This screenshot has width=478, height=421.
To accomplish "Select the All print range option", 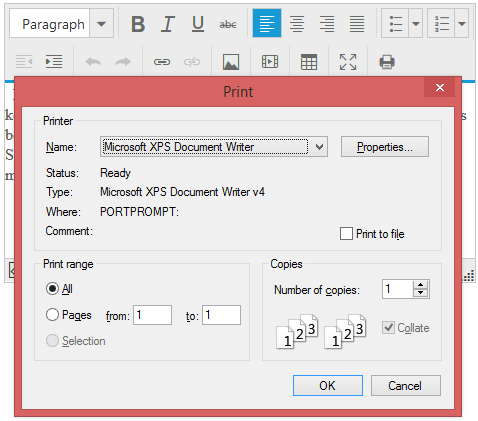I will pos(52,288).
